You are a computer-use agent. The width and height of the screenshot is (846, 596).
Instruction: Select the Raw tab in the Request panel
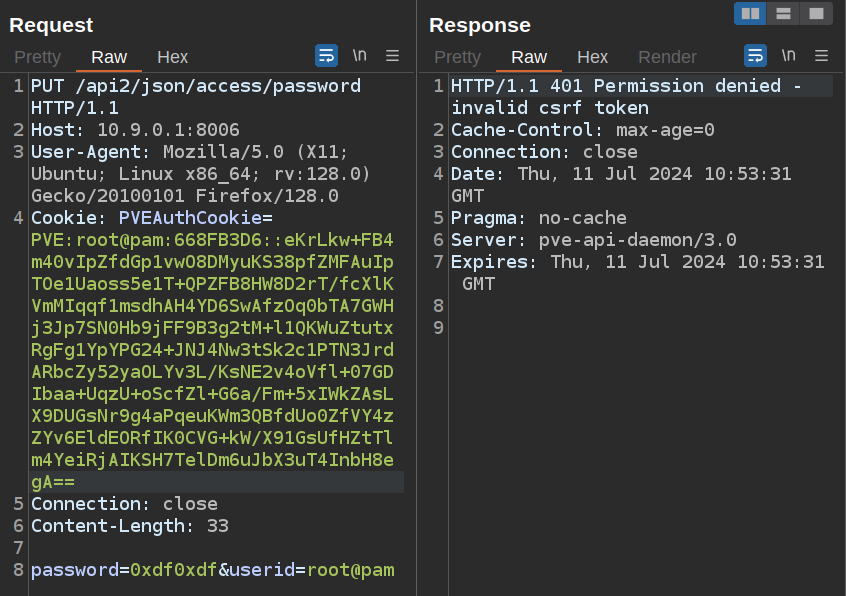(x=109, y=57)
